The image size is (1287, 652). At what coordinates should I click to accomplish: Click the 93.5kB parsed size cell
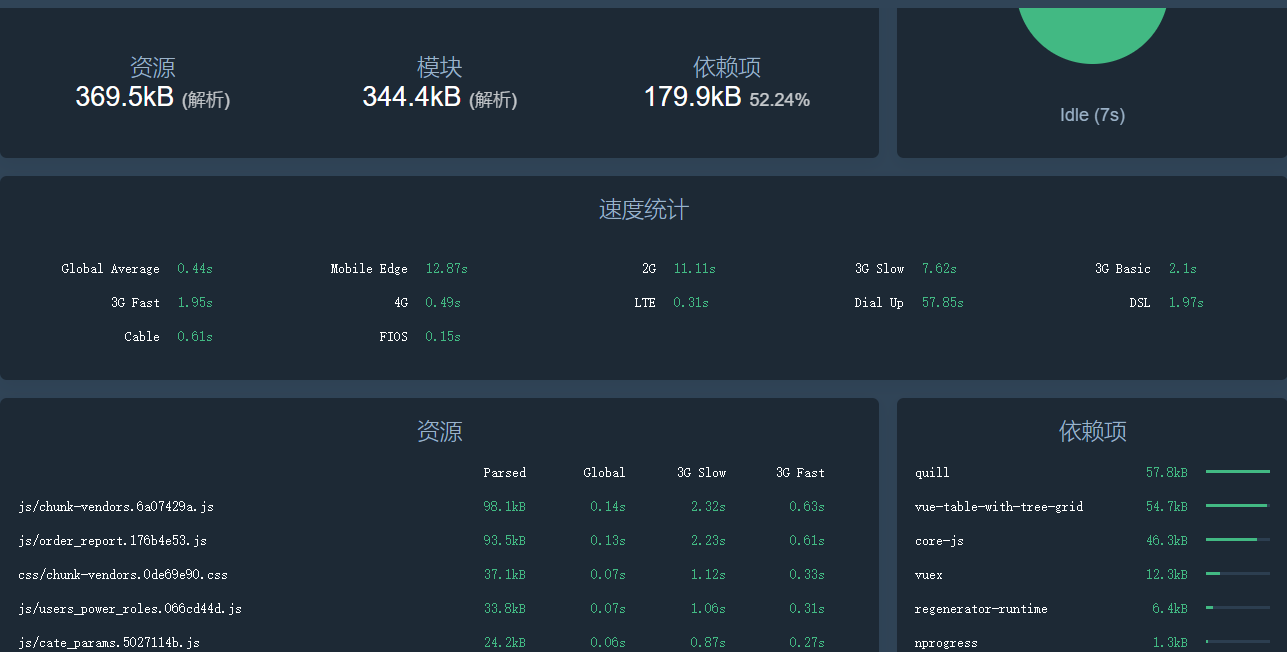point(504,541)
